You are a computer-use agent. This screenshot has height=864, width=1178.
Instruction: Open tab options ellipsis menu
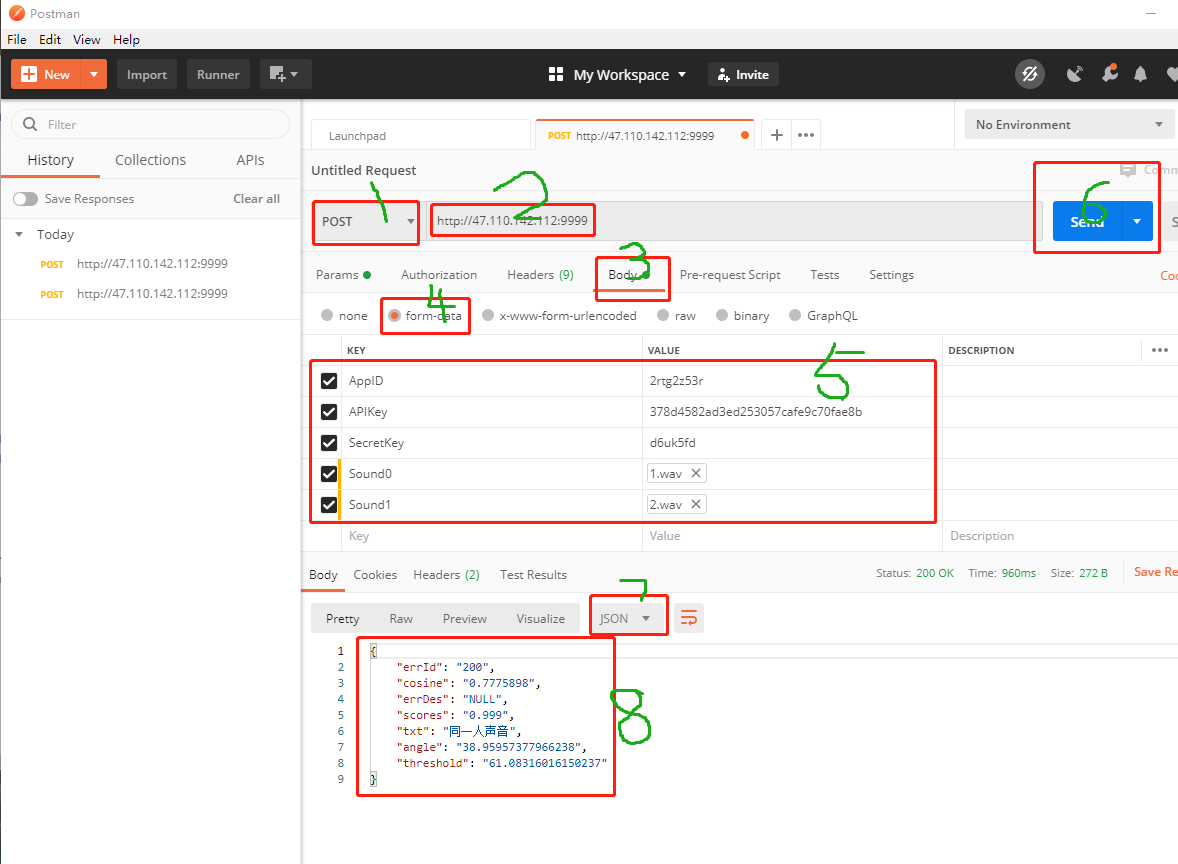click(x=805, y=135)
